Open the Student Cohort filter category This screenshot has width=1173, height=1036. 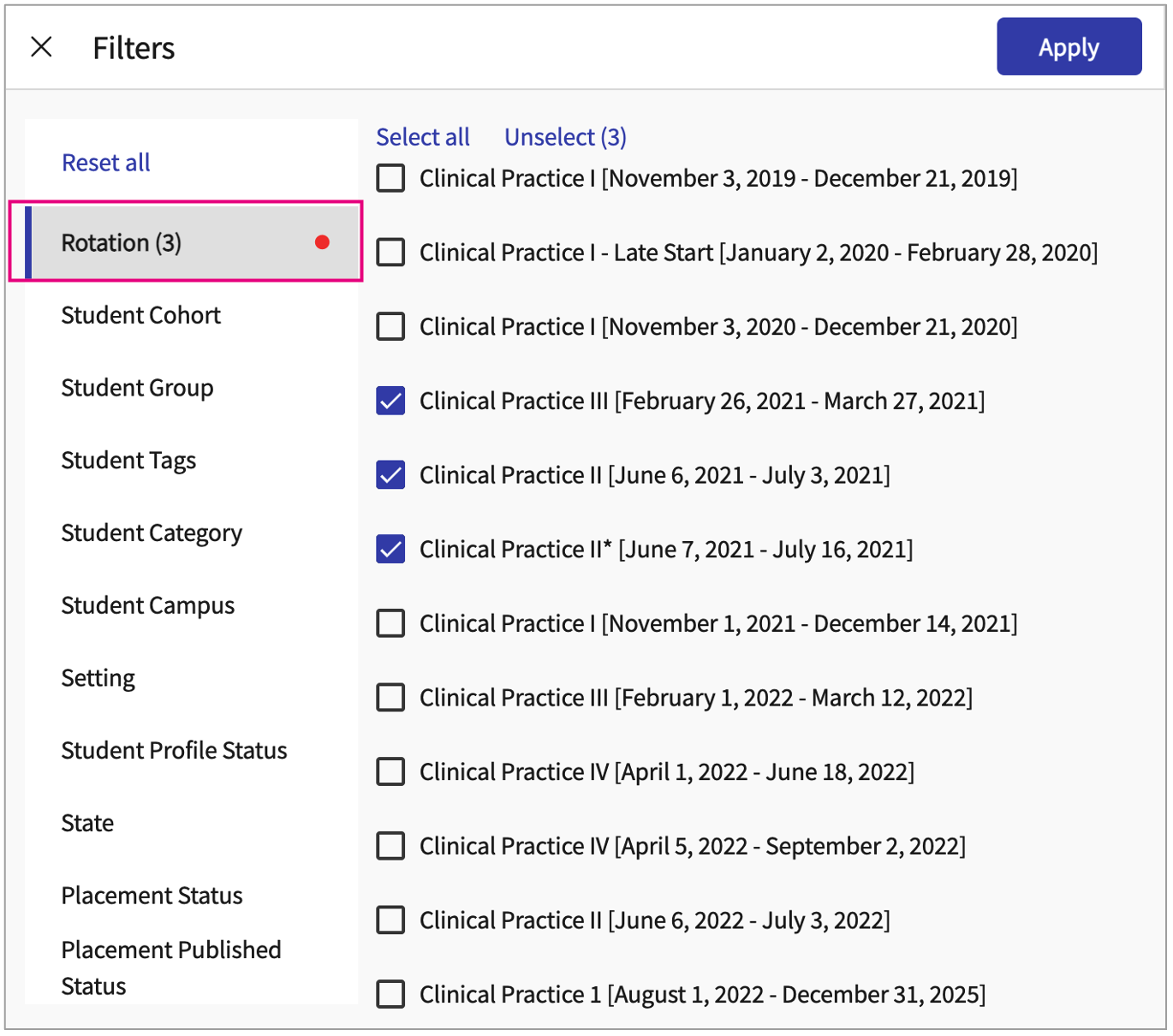[x=141, y=315]
